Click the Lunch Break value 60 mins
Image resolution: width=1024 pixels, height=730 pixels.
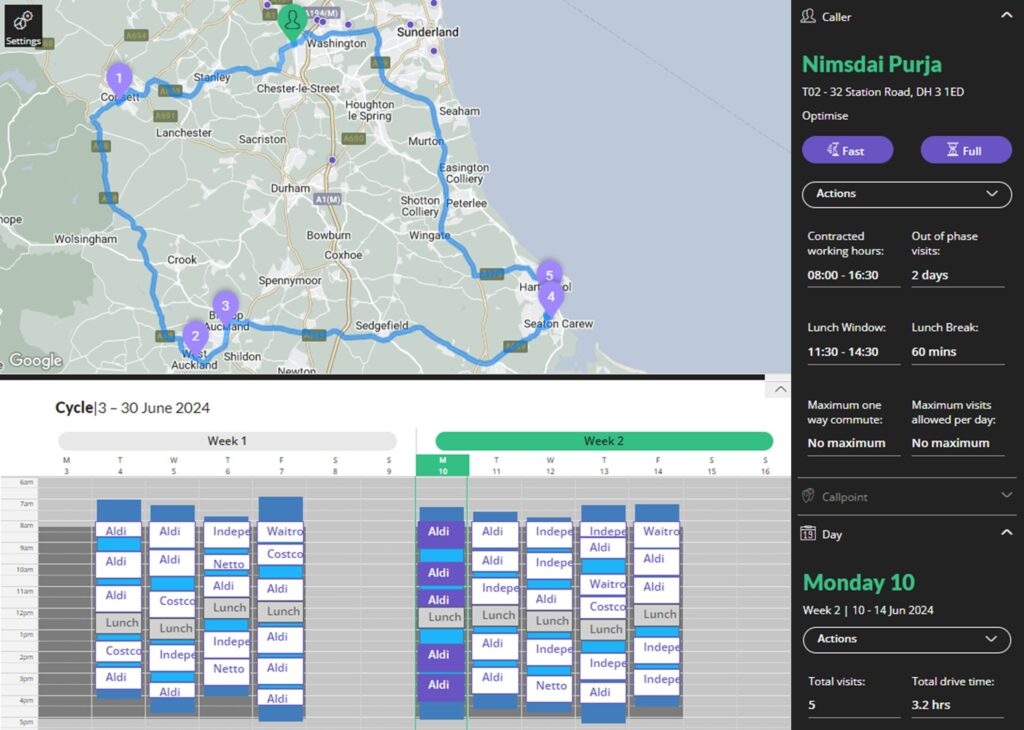point(934,352)
